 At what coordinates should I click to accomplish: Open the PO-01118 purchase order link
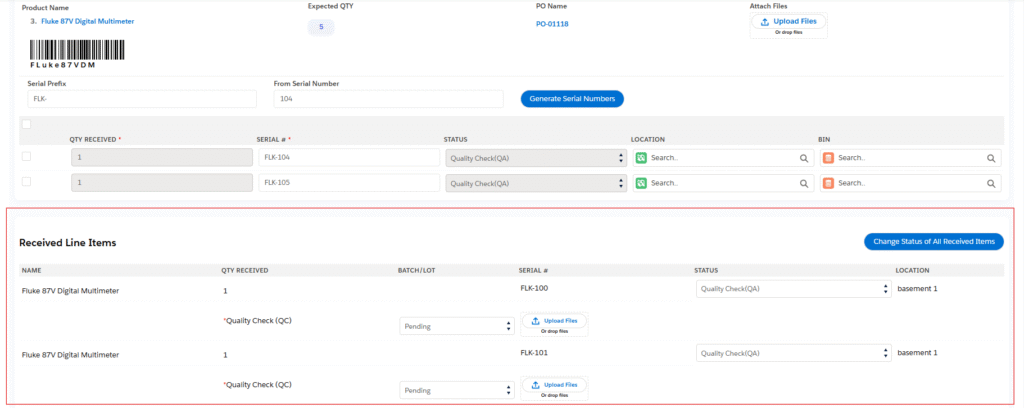[552, 24]
